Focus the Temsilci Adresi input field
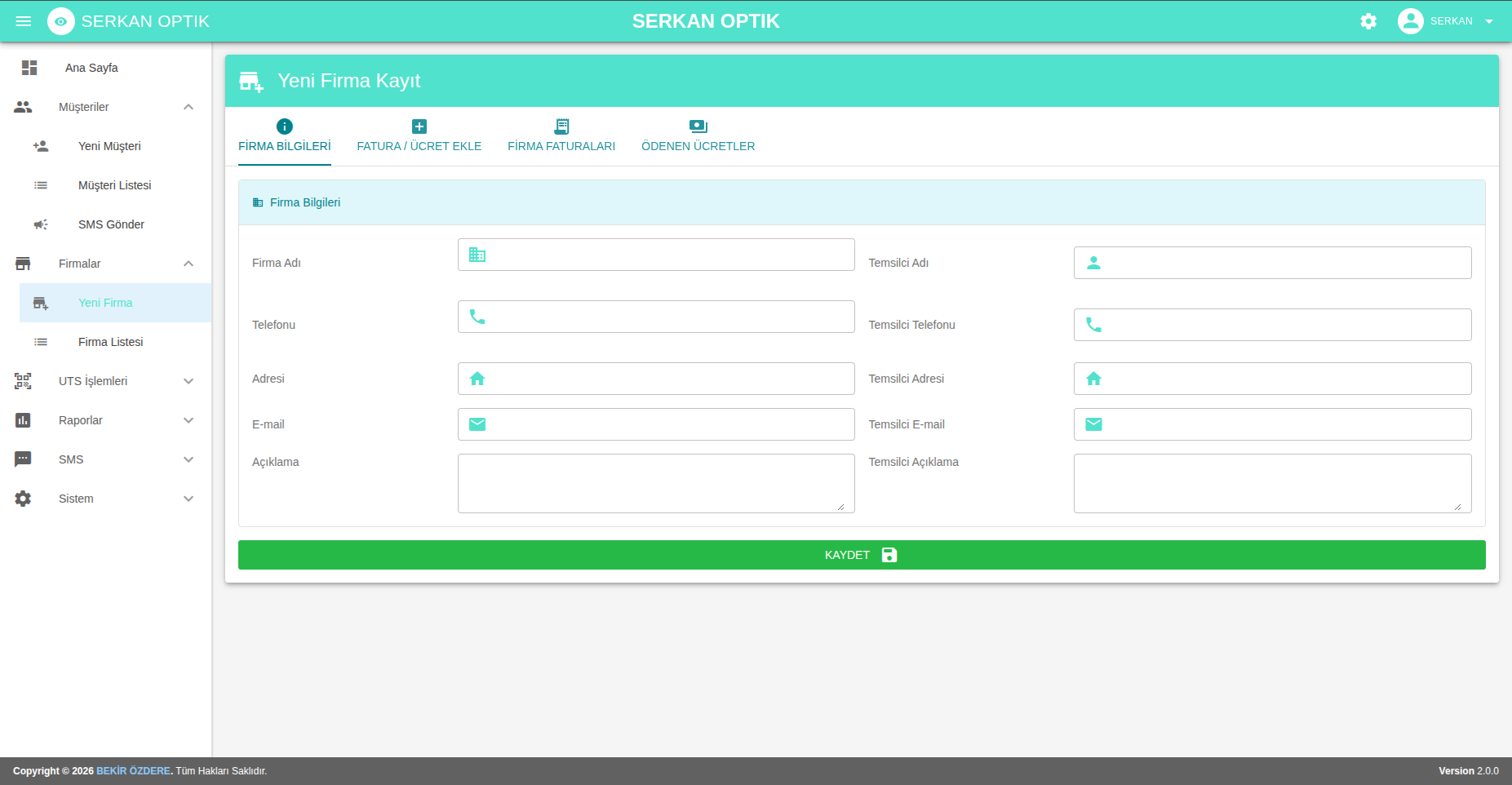 [x=1273, y=379]
